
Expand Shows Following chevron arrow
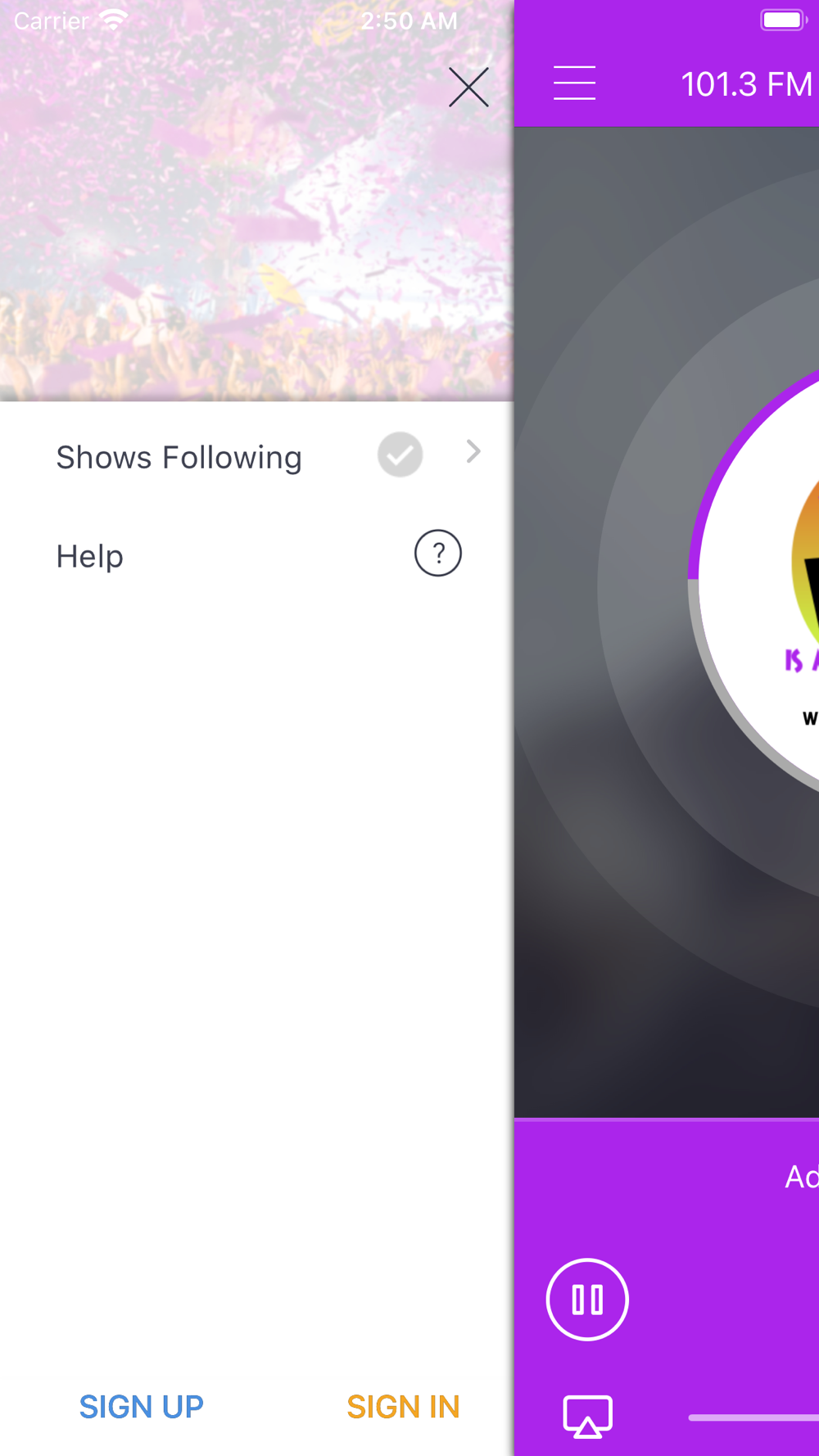click(x=473, y=451)
